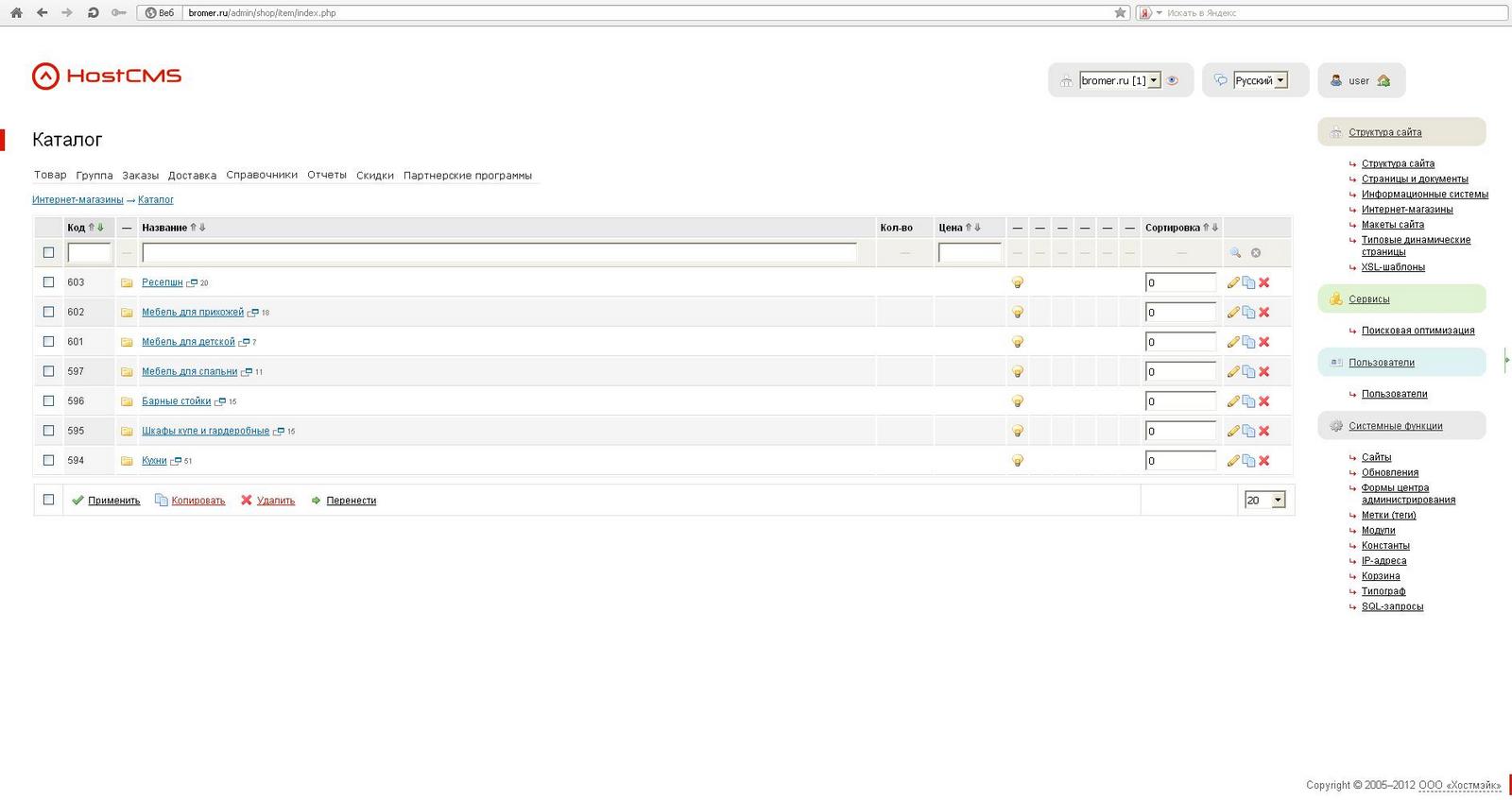Click the copy icon in the Барные стойки row
This screenshot has height=800, width=1512.
1248,401
